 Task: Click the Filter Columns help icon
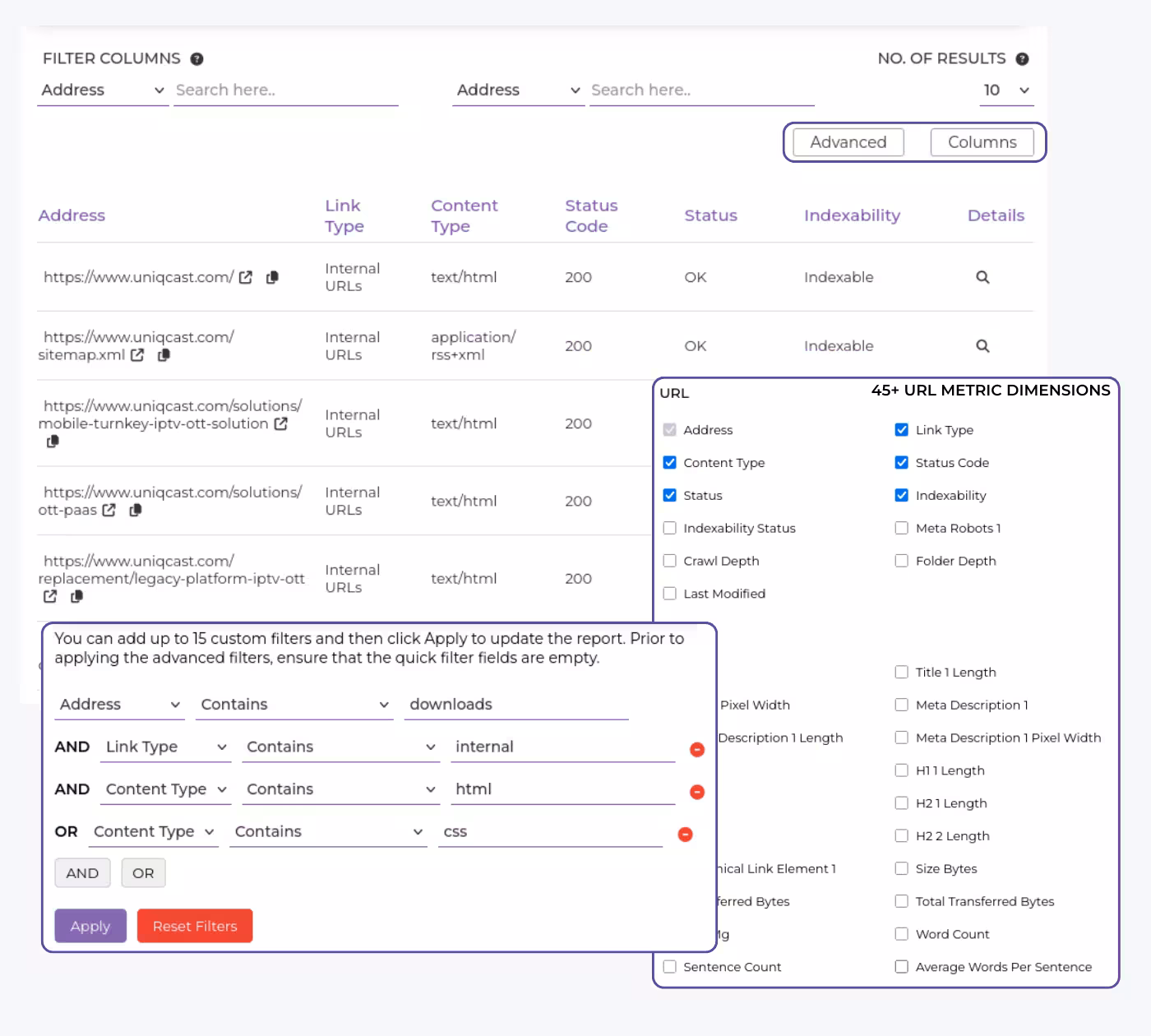coord(196,58)
